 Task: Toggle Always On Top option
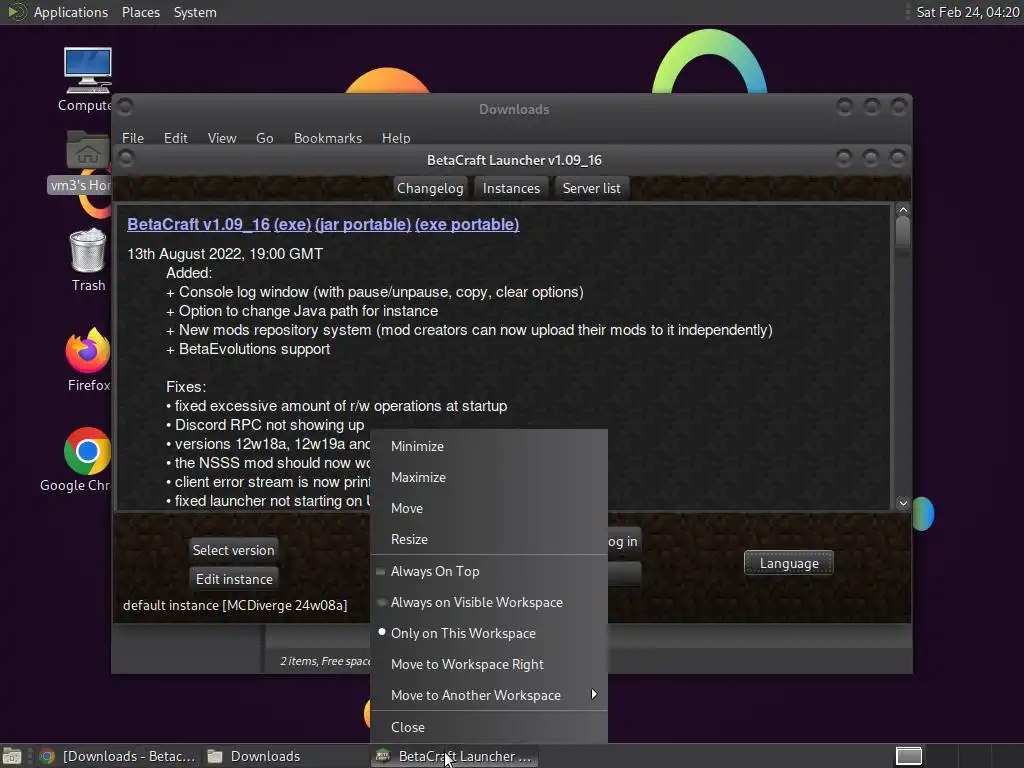tap(489, 571)
